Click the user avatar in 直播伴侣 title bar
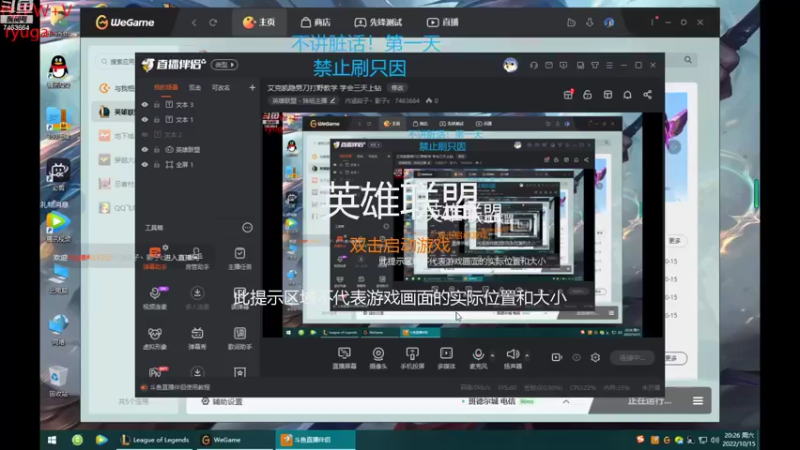 [x=510, y=65]
